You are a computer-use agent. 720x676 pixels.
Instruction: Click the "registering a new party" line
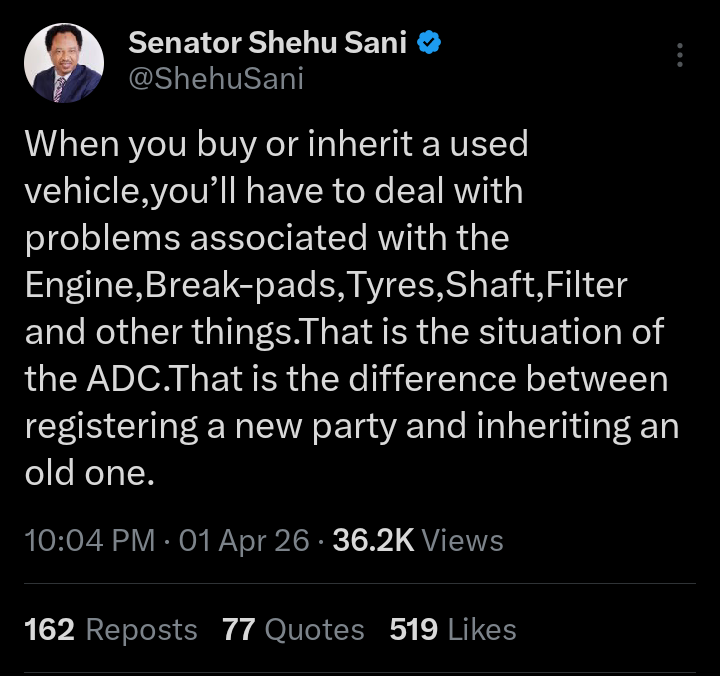pyautogui.click(x=352, y=427)
